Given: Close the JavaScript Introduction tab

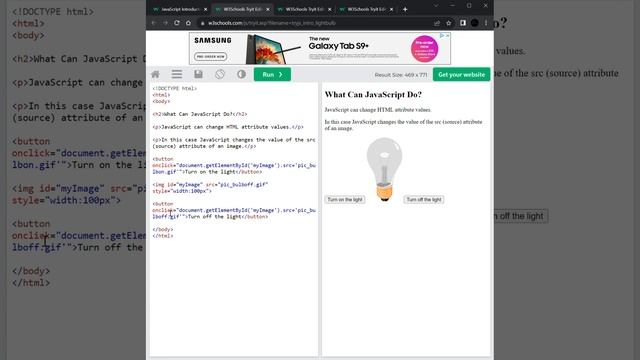Looking at the screenshot, I should (x=205, y=9).
